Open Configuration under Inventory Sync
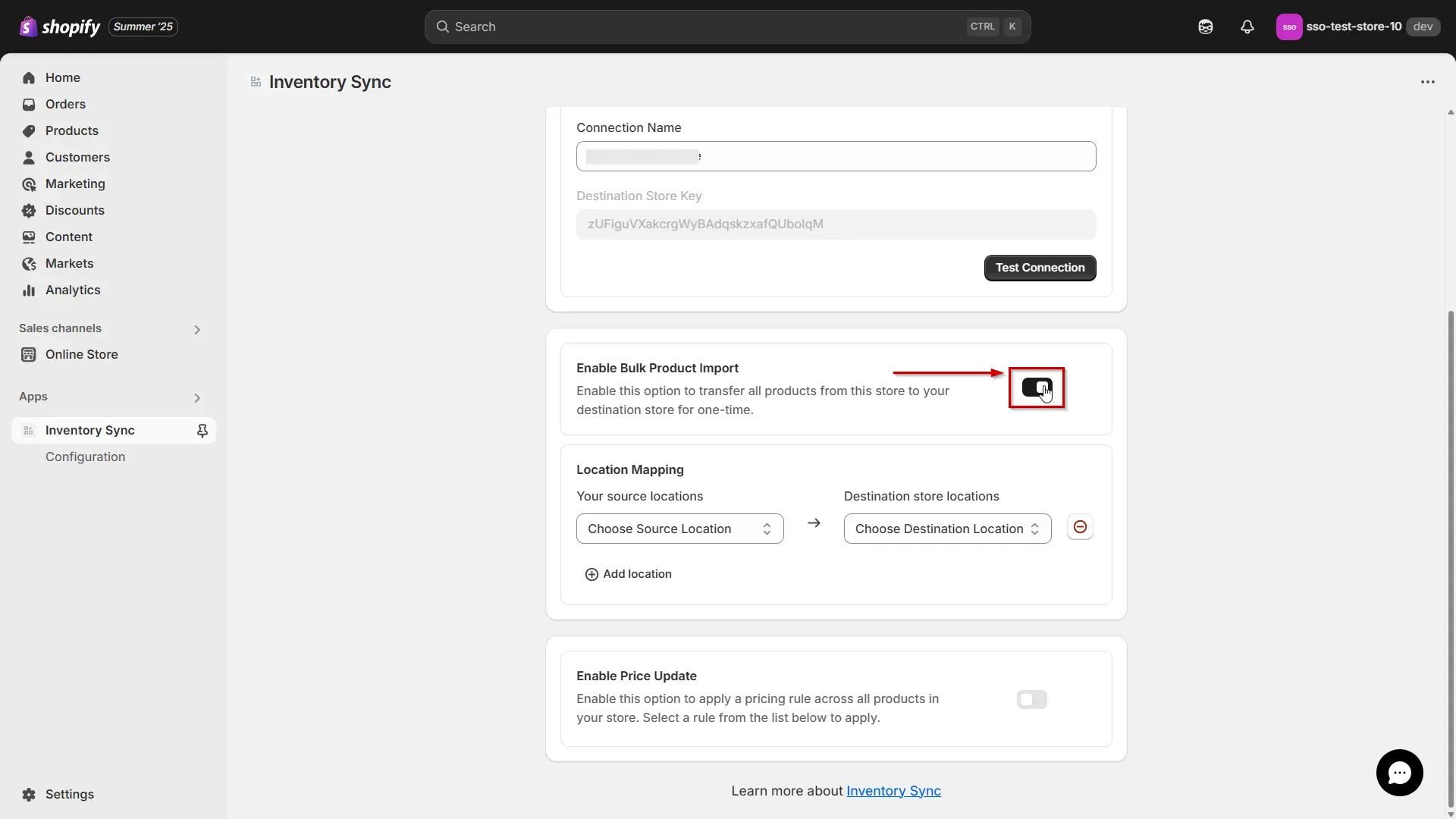The width and height of the screenshot is (1456, 819). pos(85,457)
